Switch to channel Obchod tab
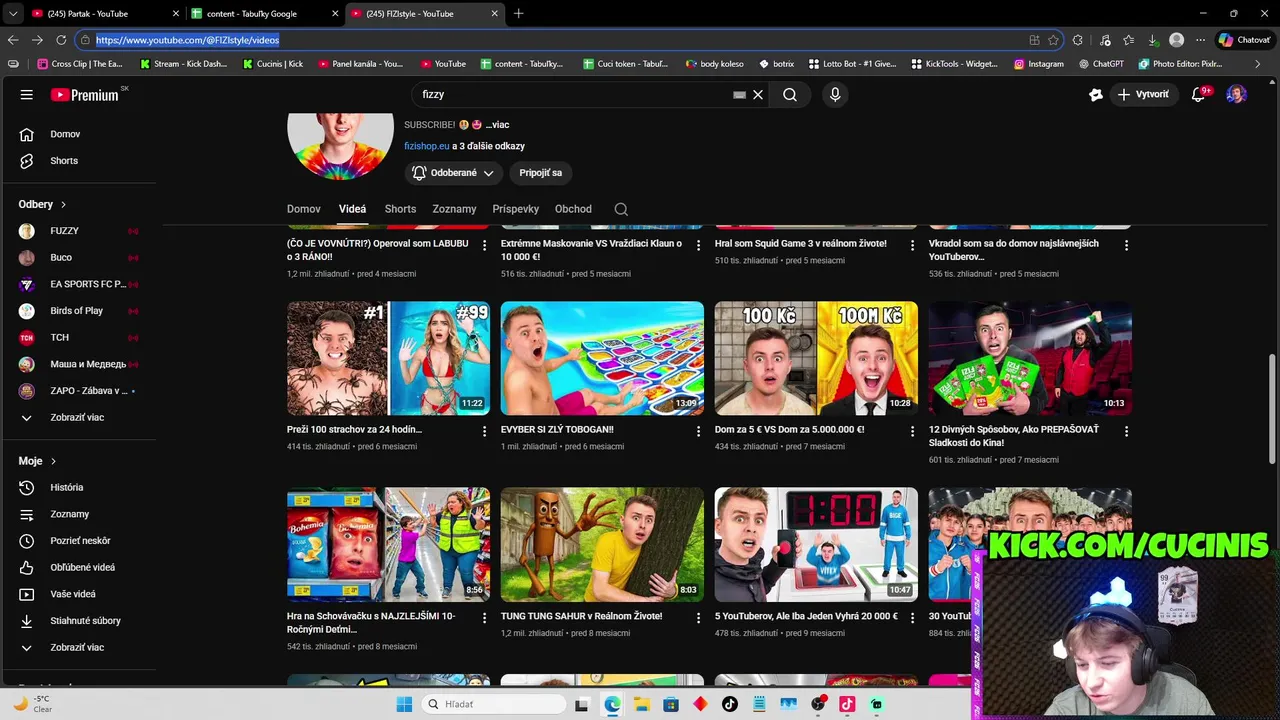Image resolution: width=1280 pixels, height=720 pixels. [573, 209]
